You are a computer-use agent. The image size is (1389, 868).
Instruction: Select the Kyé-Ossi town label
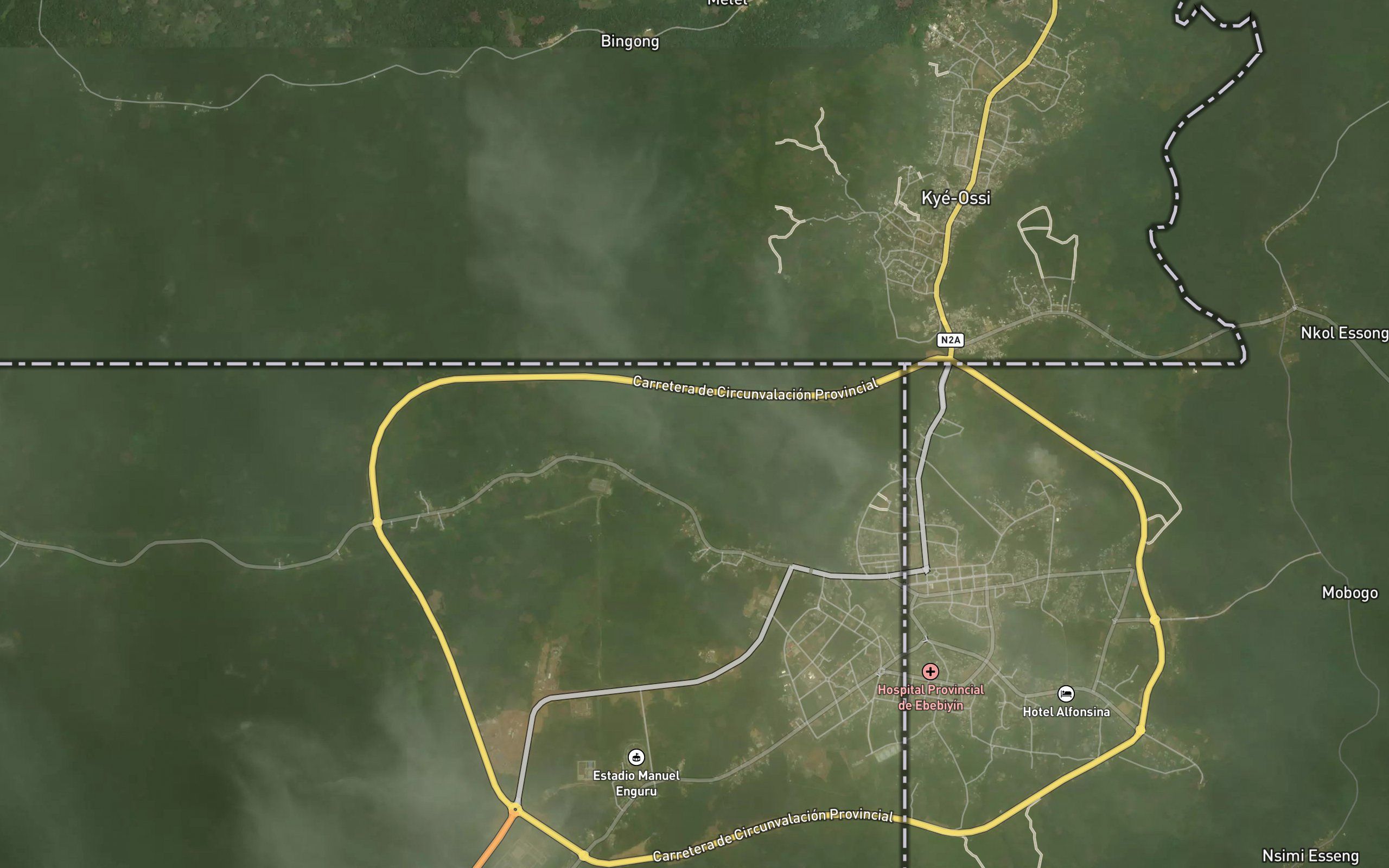click(x=955, y=198)
